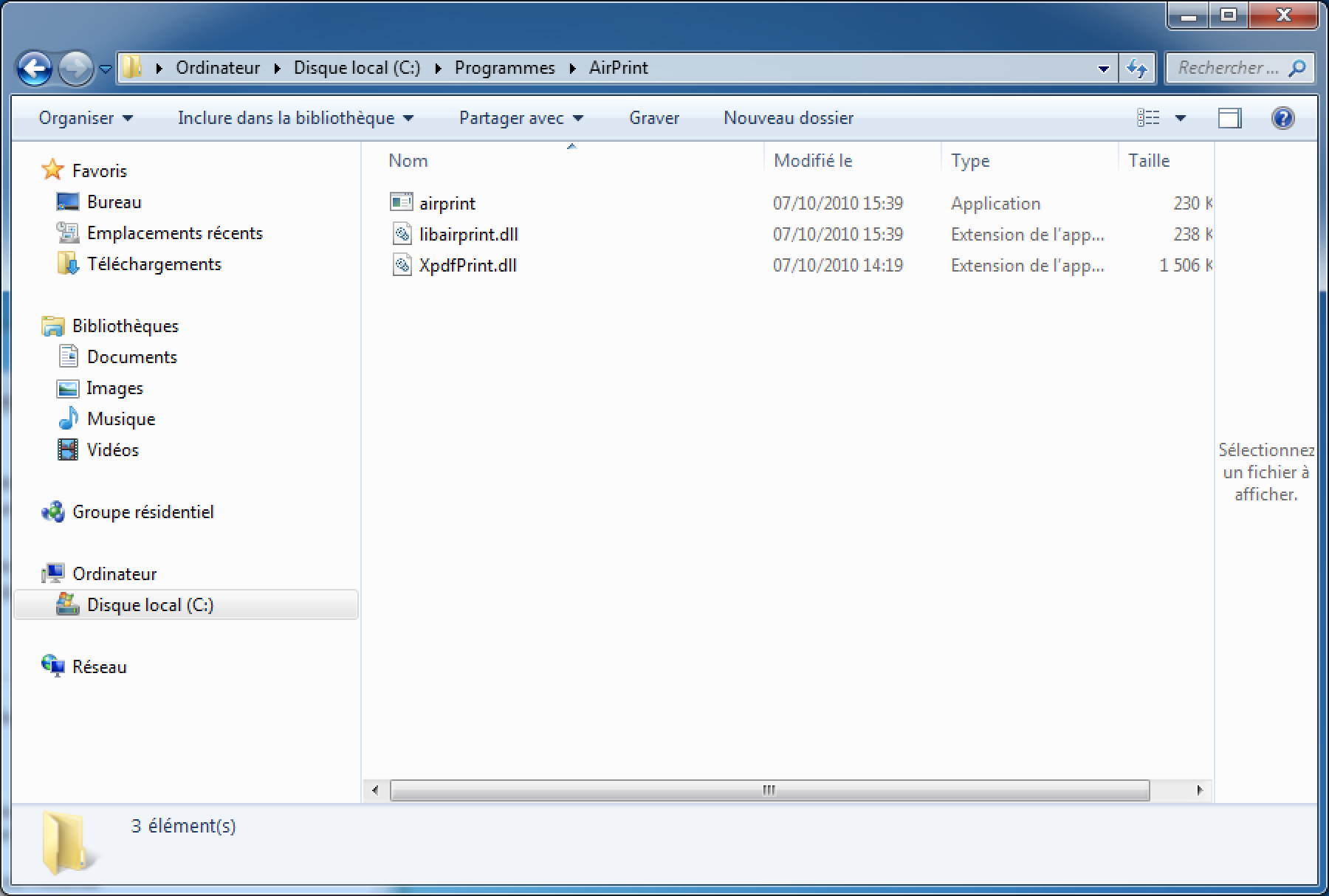1329x896 pixels.
Task: Click date 07/10/2010 14:19 of XpdfPrint.dll
Action: (x=838, y=266)
